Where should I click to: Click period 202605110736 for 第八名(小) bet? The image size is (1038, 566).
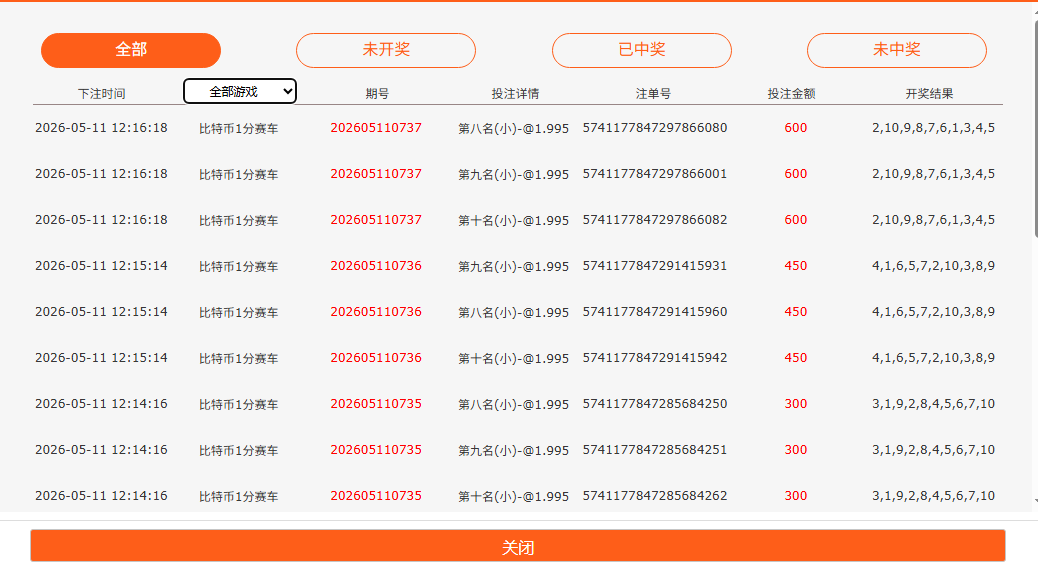(376, 312)
